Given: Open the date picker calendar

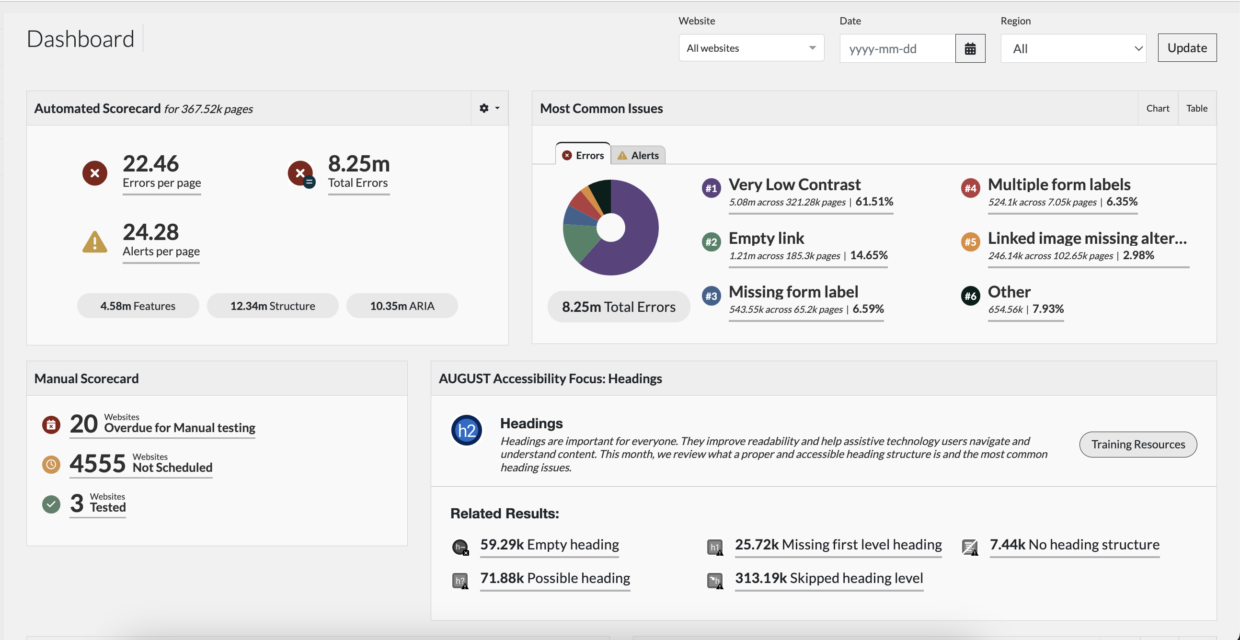Looking at the screenshot, I should (969, 47).
